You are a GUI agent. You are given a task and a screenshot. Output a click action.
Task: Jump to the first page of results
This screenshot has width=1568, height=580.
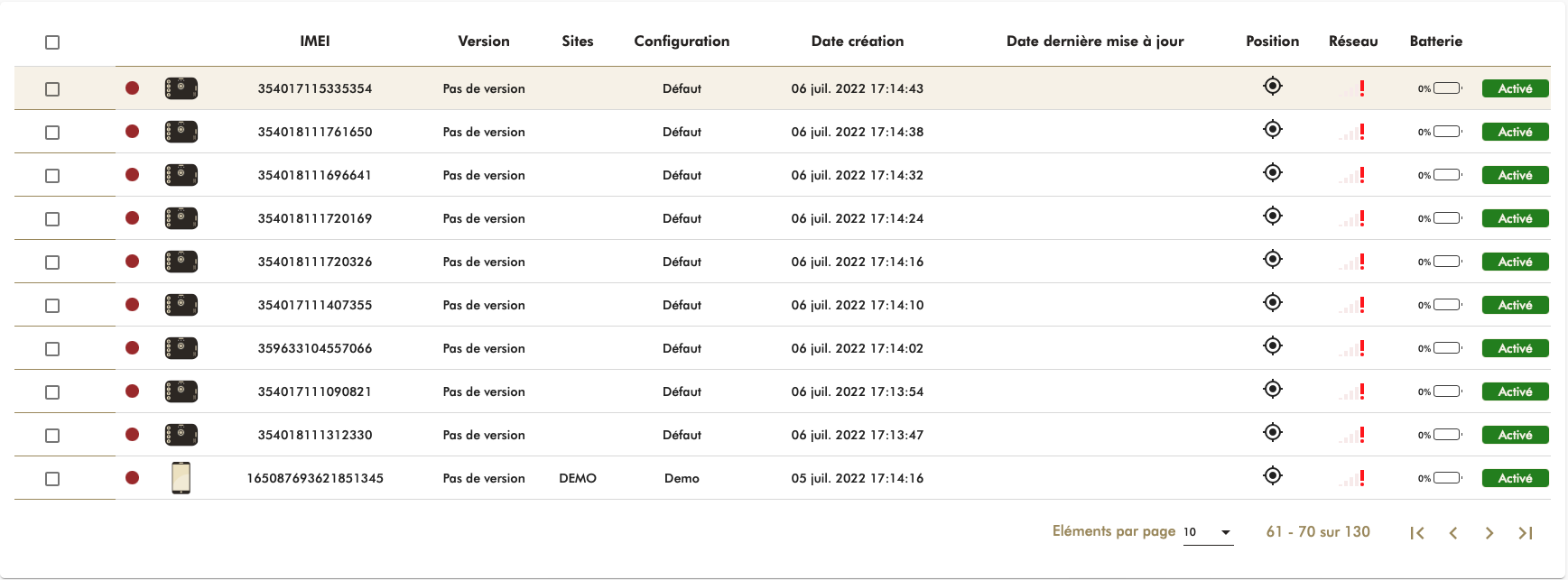(x=1416, y=533)
